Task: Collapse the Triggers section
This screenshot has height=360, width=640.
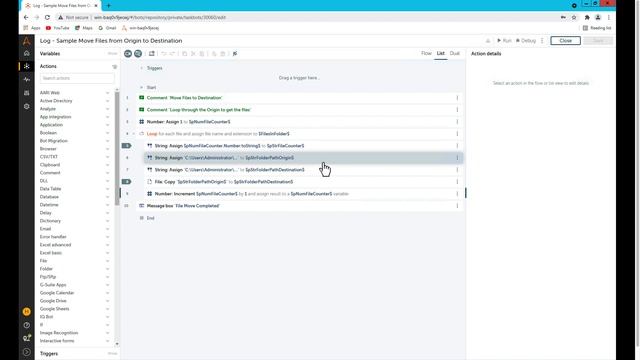Action: 142,68
